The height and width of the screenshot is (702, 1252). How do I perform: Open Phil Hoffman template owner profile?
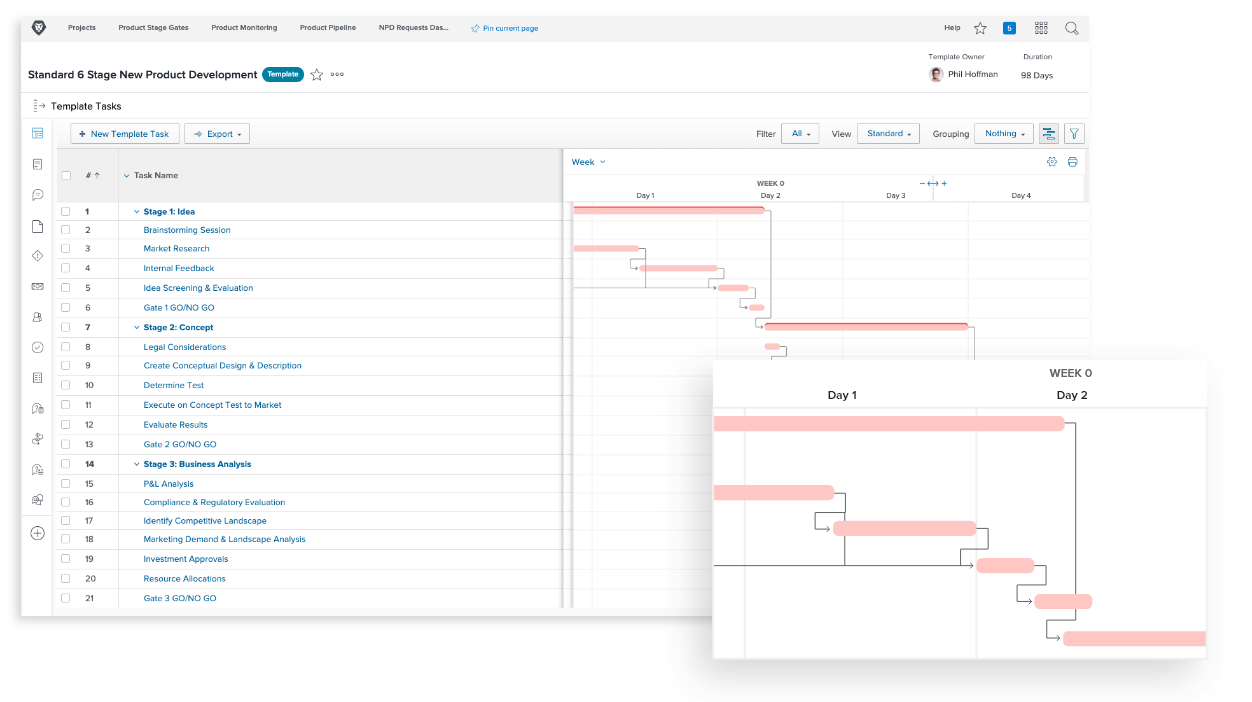973,74
